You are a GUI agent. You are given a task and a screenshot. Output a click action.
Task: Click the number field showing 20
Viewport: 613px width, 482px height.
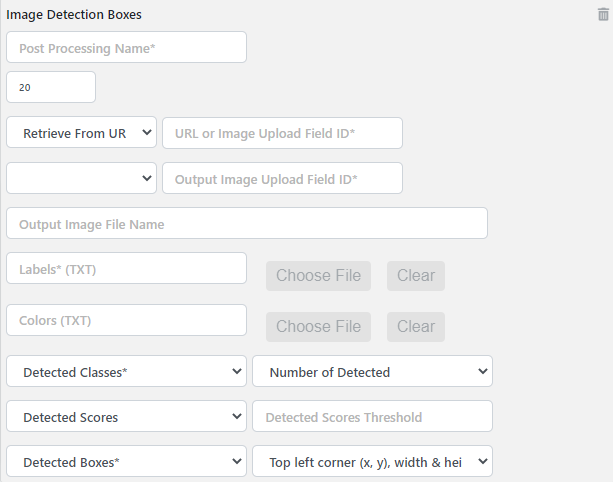coord(51,87)
